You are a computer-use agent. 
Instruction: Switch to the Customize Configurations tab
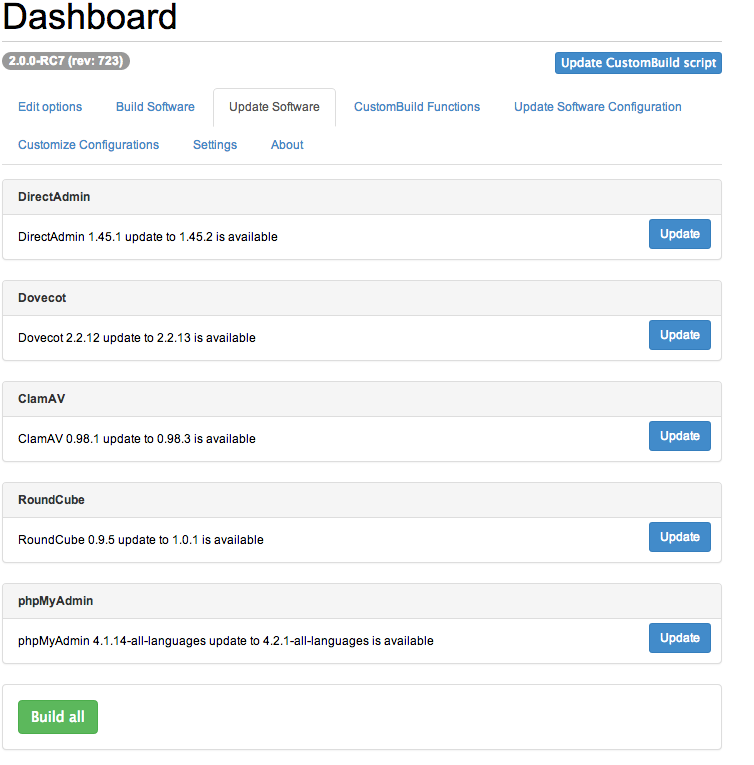(89, 145)
